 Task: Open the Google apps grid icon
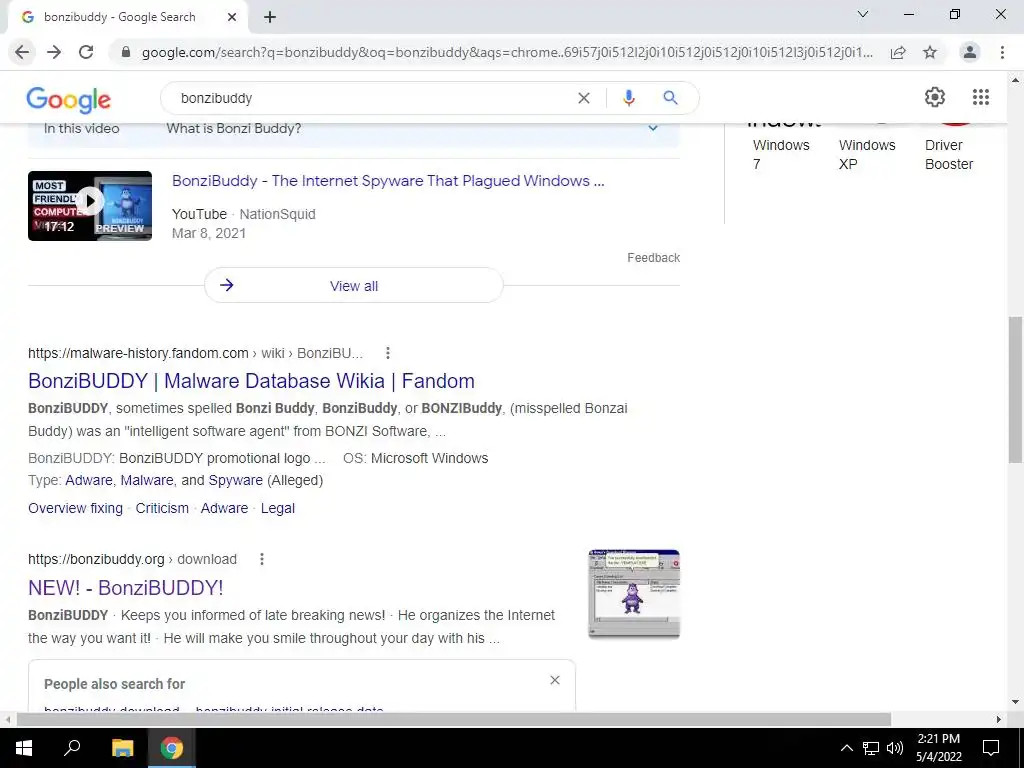pos(980,97)
